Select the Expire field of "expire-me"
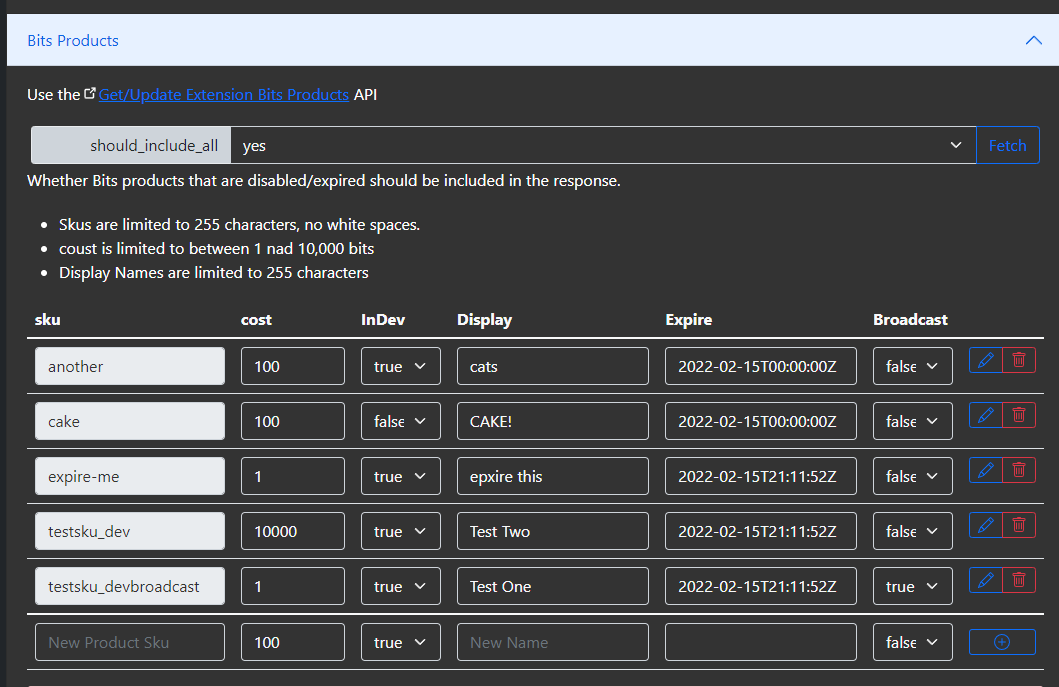Viewport: 1059px width, 687px height. (x=760, y=476)
